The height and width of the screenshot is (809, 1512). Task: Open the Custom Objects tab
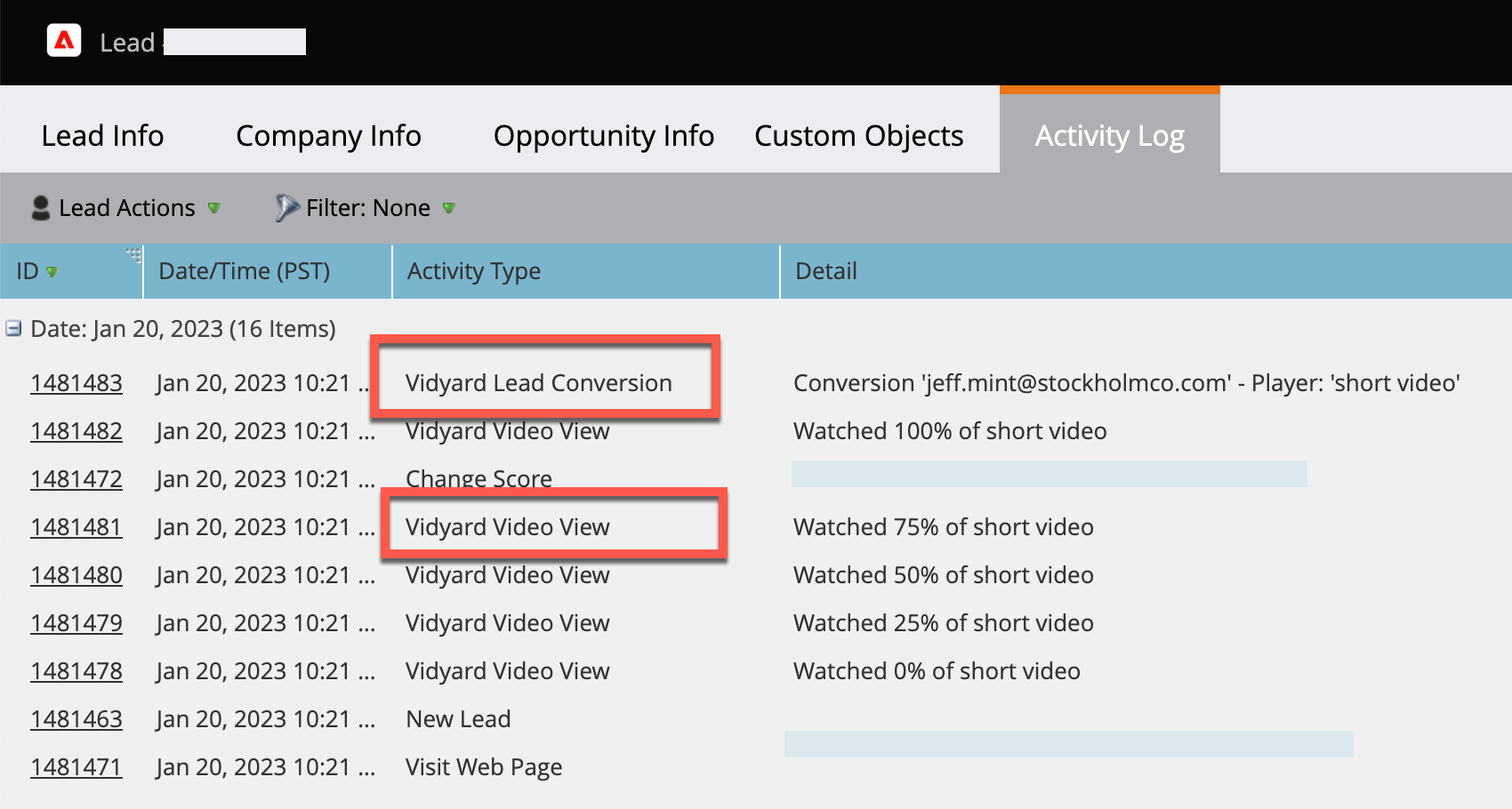857,135
